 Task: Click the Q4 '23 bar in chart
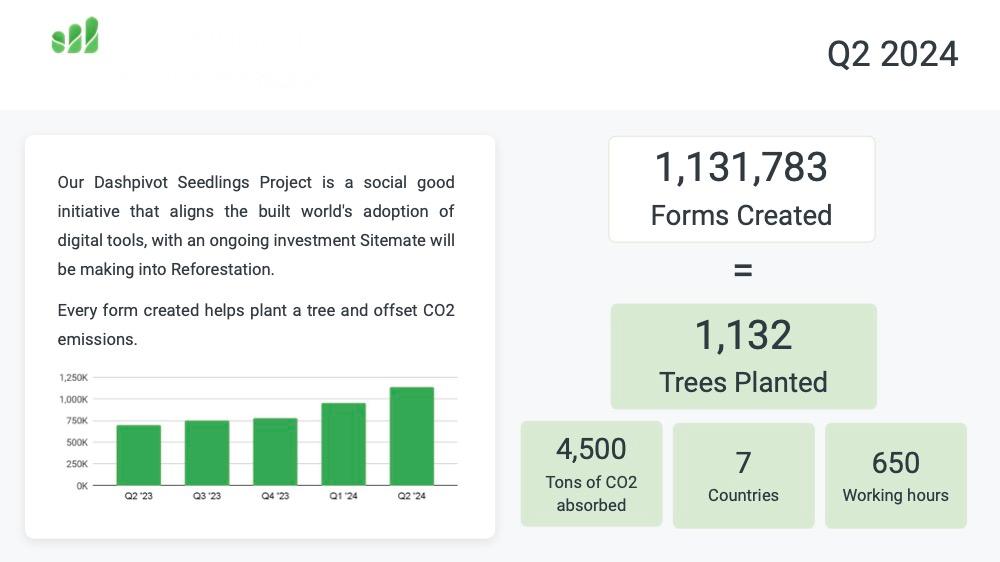tap(275, 452)
